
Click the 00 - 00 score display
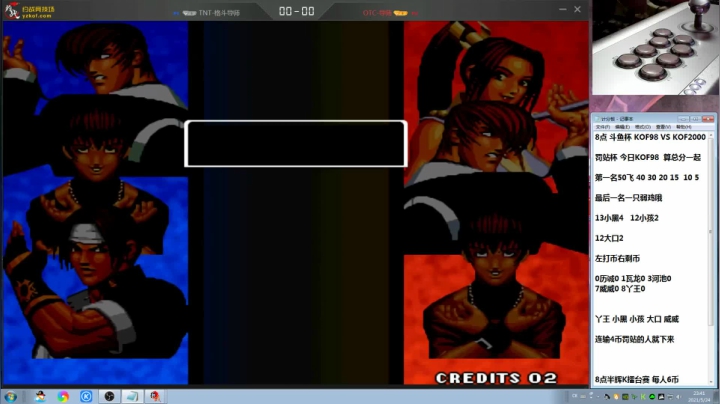[x=297, y=11]
